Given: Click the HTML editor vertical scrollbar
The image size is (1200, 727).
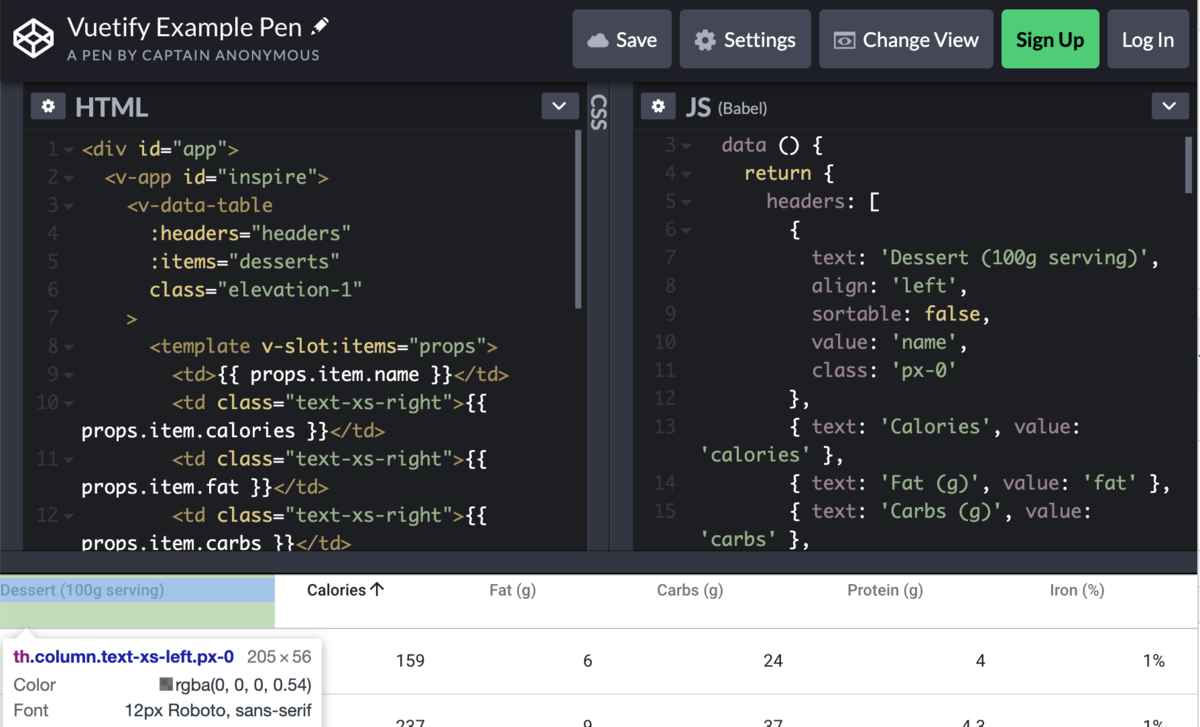Looking at the screenshot, I should point(579,220).
